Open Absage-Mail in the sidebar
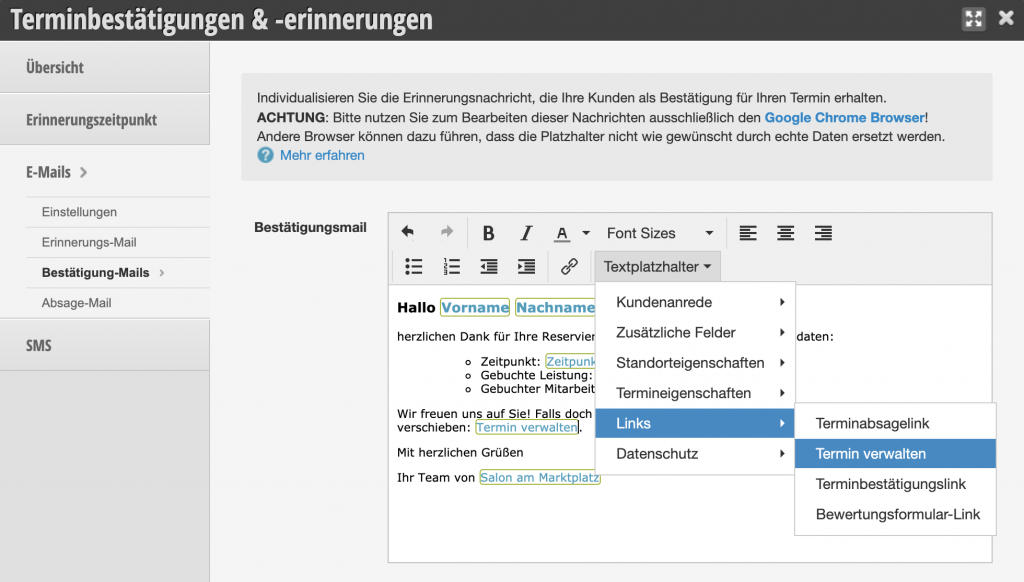Image resolution: width=1024 pixels, height=582 pixels. (76, 302)
